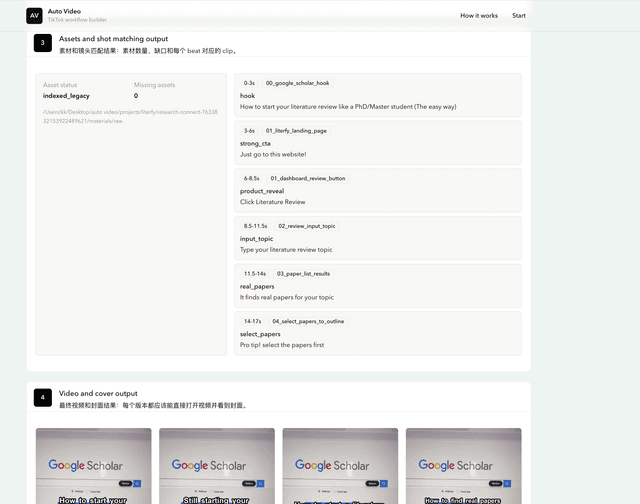Click the 01_dashboard_review_button clip tag
This screenshot has width=640, height=504.
click(308, 179)
